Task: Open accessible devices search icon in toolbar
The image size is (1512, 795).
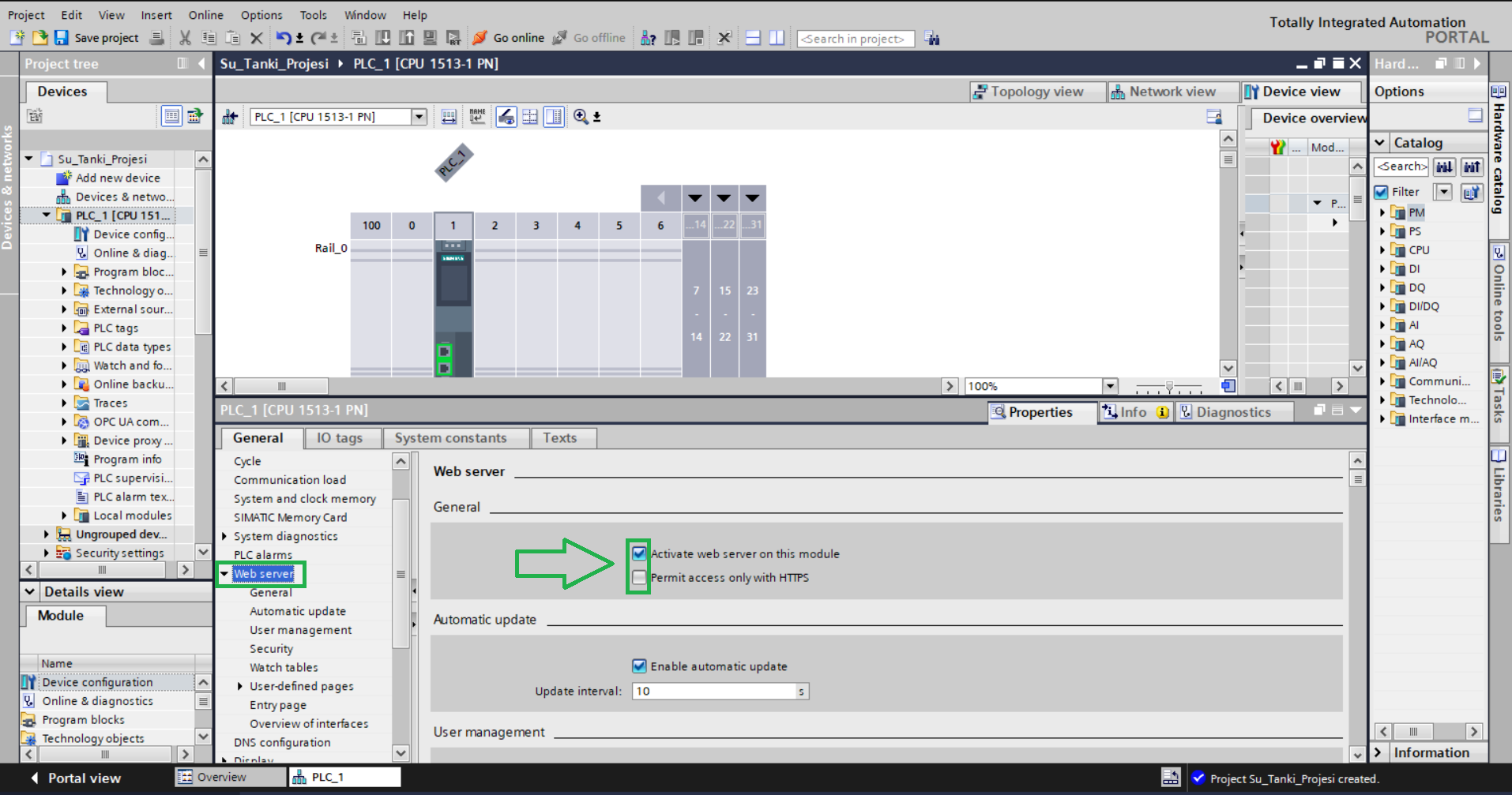Action: [x=648, y=38]
